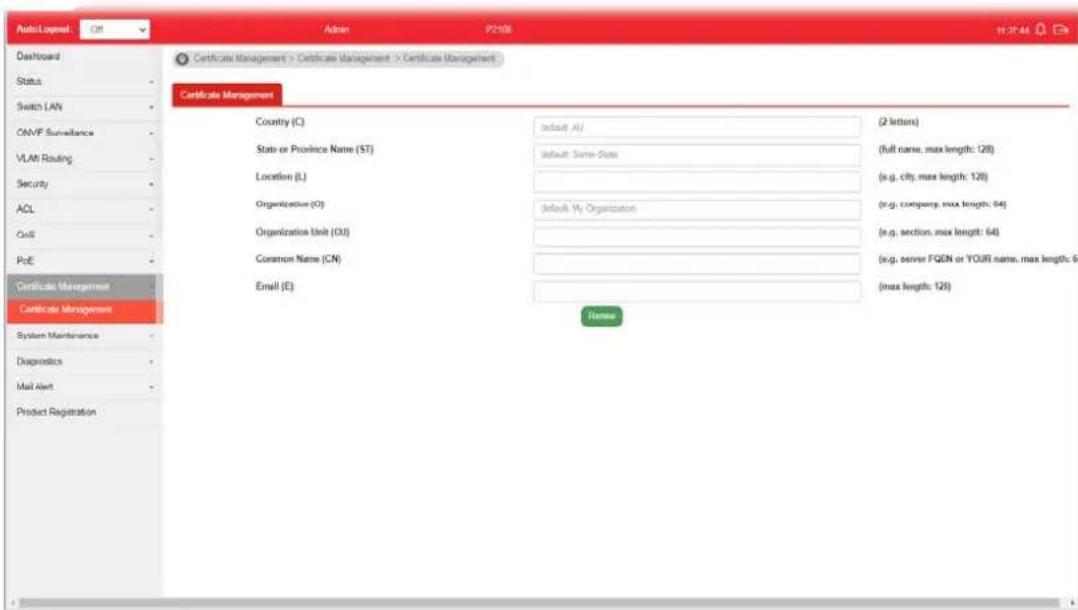Click the '(max length: 128)' email hint
Viewport: 1078px width, 610px height.
(915, 286)
